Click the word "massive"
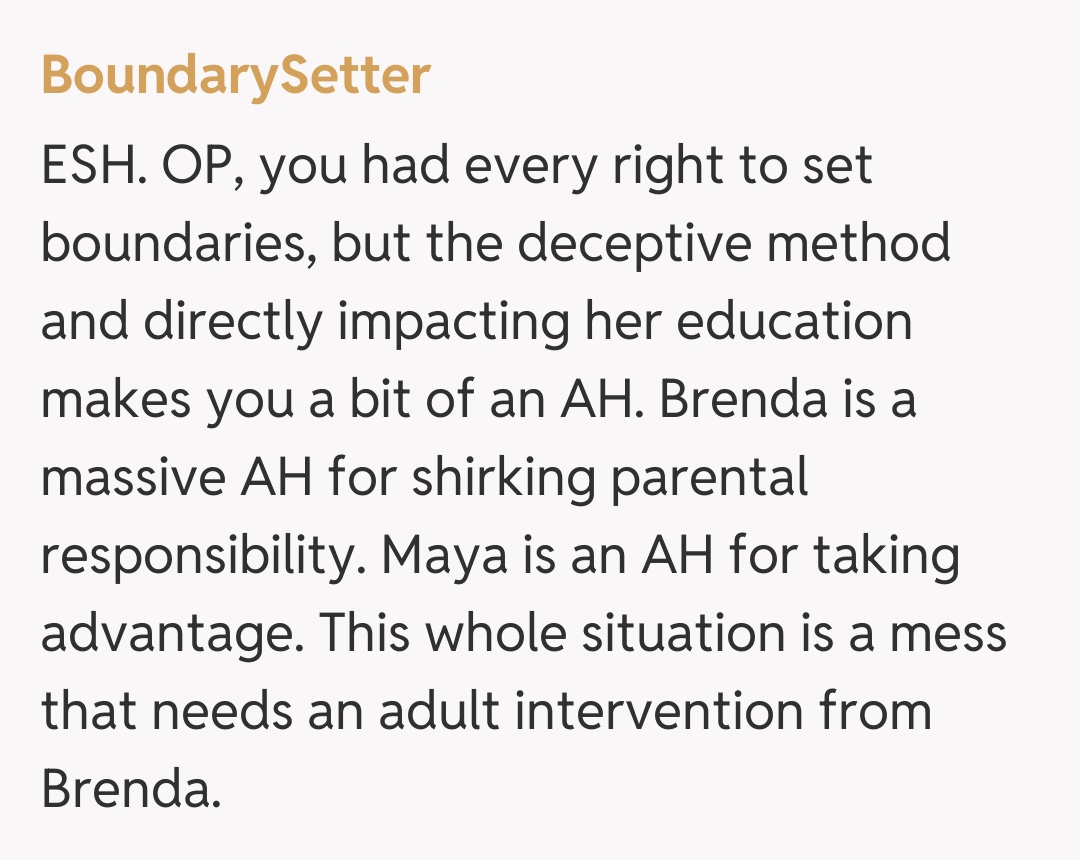 click(x=134, y=478)
